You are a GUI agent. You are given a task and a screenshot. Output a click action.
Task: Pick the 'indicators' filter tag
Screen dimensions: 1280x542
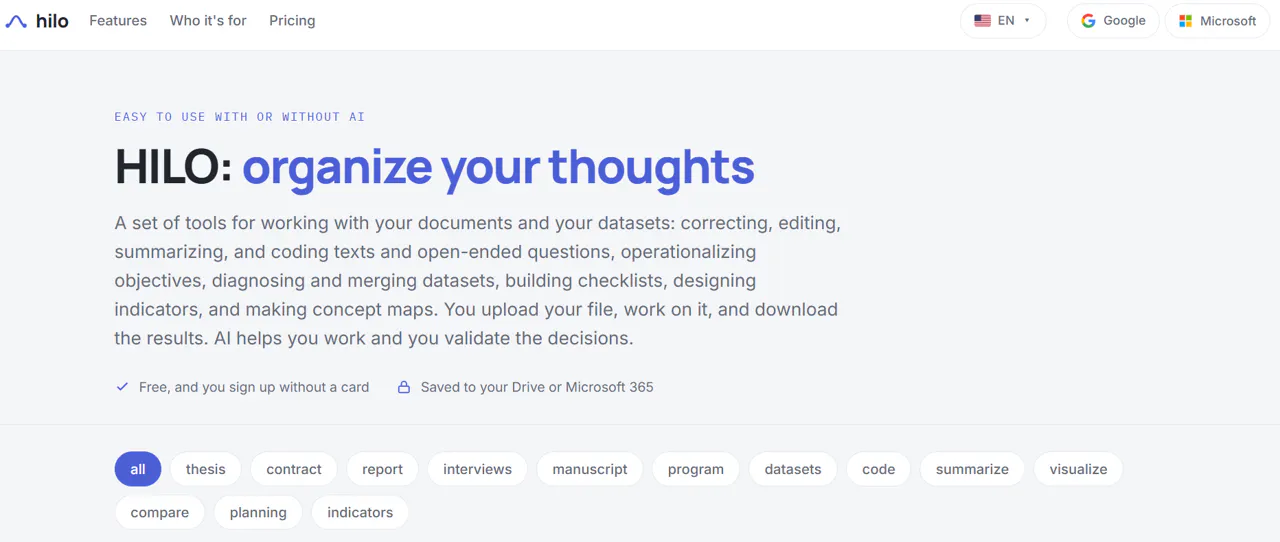coord(360,512)
